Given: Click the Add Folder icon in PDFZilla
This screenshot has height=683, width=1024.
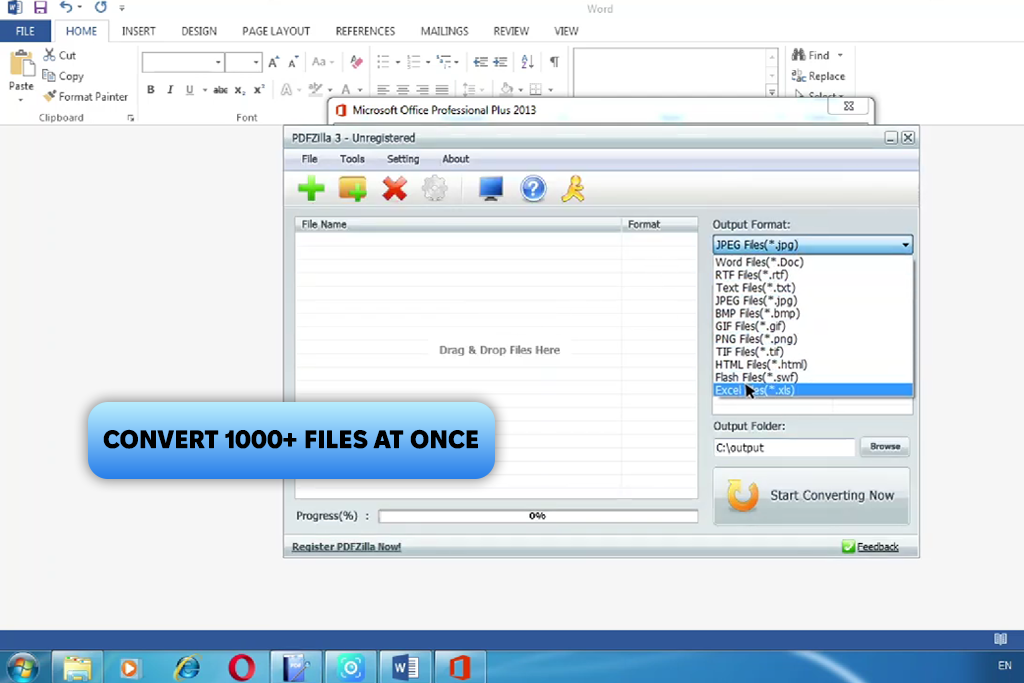Looking at the screenshot, I should (353, 189).
